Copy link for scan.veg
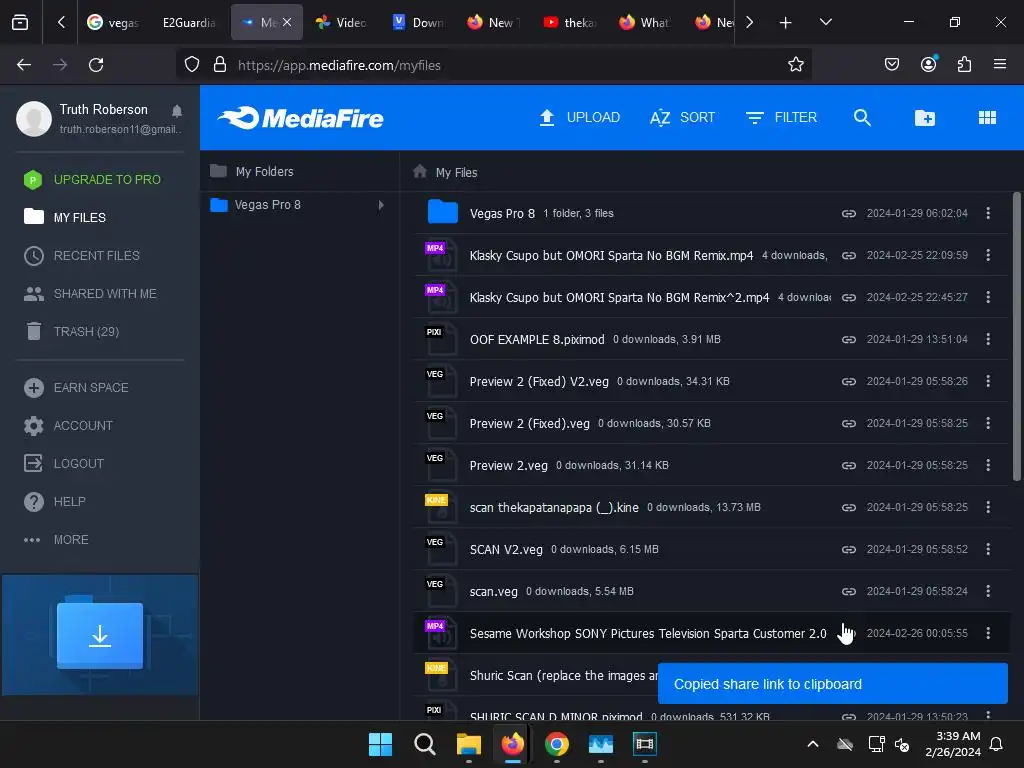 (x=848, y=592)
